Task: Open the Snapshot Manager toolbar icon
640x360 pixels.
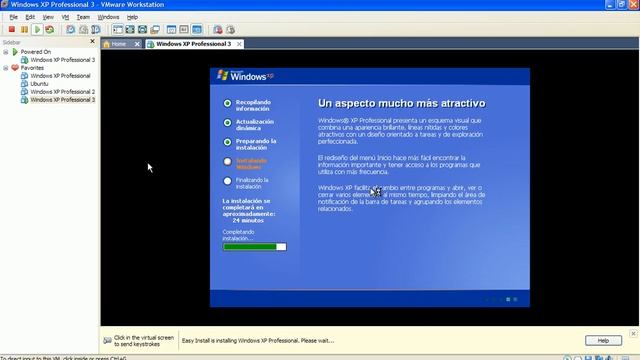Action: click(x=96, y=29)
